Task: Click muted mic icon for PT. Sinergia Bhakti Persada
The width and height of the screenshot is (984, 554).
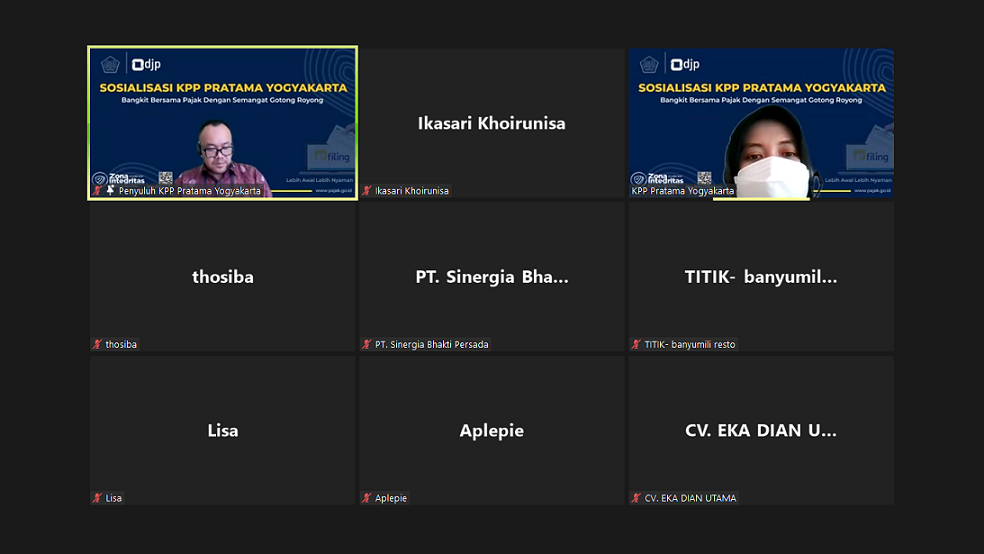Action: pos(367,345)
